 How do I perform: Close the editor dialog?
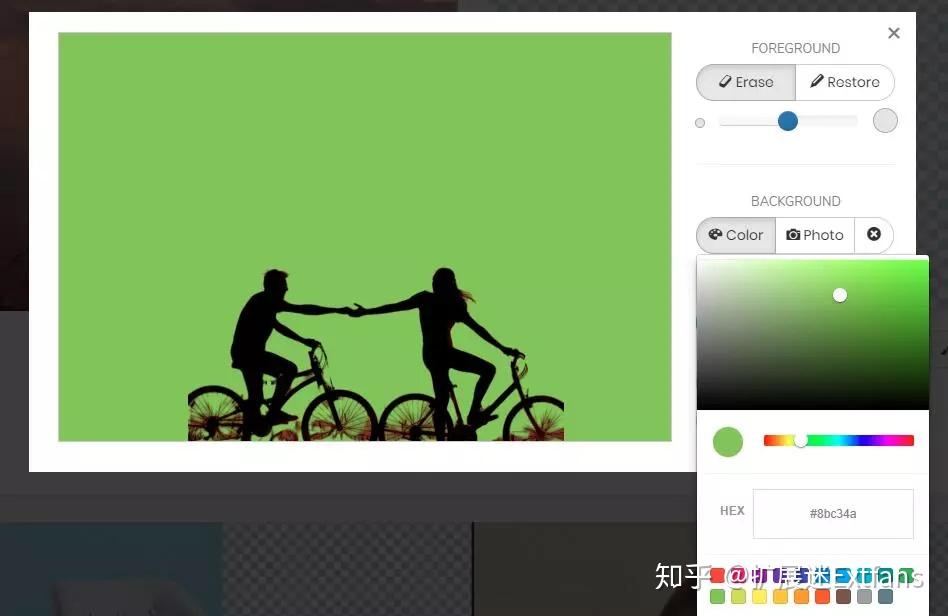click(894, 33)
